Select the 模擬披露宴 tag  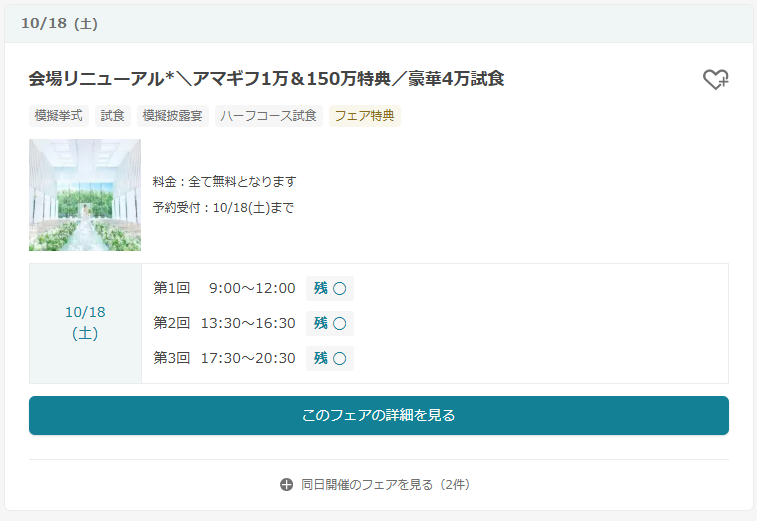[172, 116]
